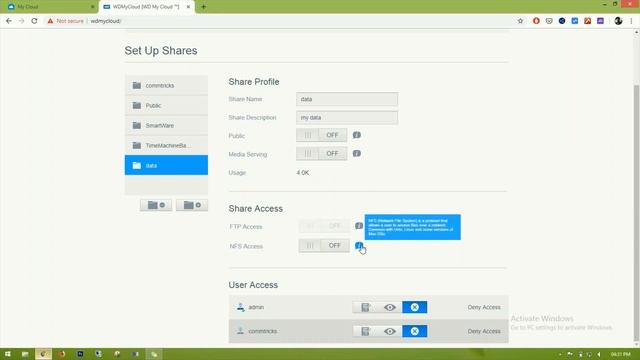Toggle the NFS Access switch
640x360 pixels.
click(324, 245)
